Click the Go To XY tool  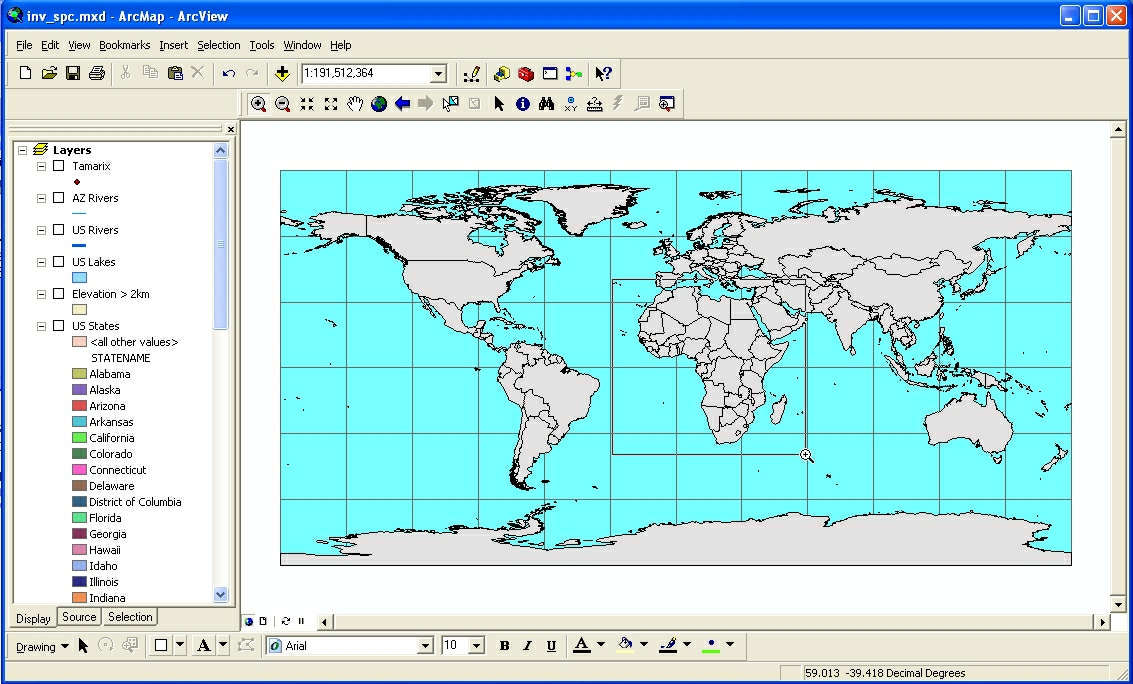[x=570, y=103]
